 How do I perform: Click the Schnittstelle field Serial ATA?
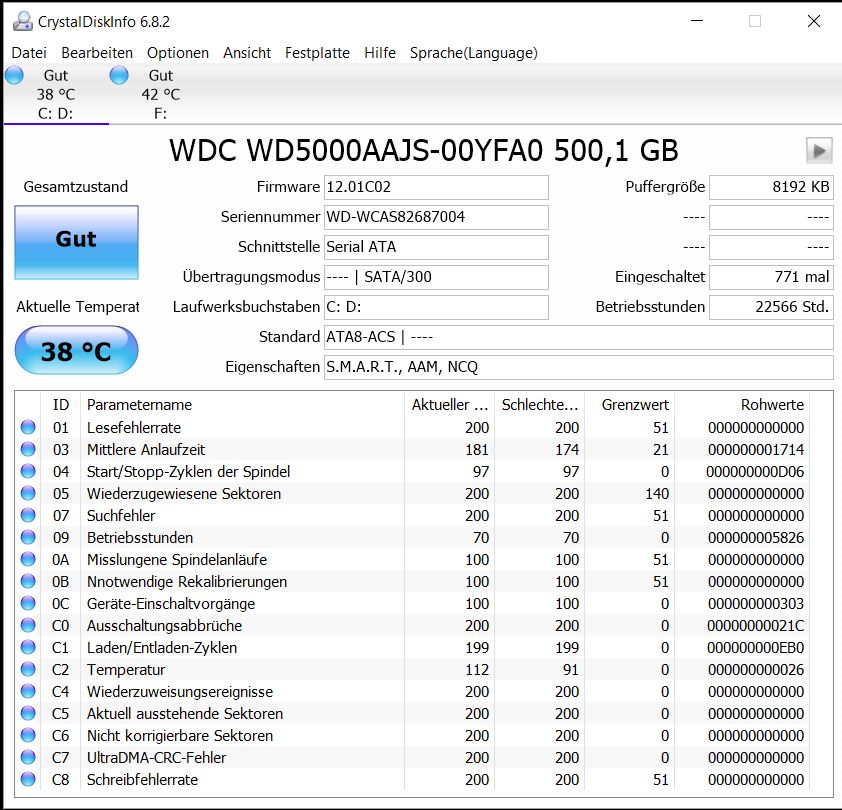click(x=436, y=247)
